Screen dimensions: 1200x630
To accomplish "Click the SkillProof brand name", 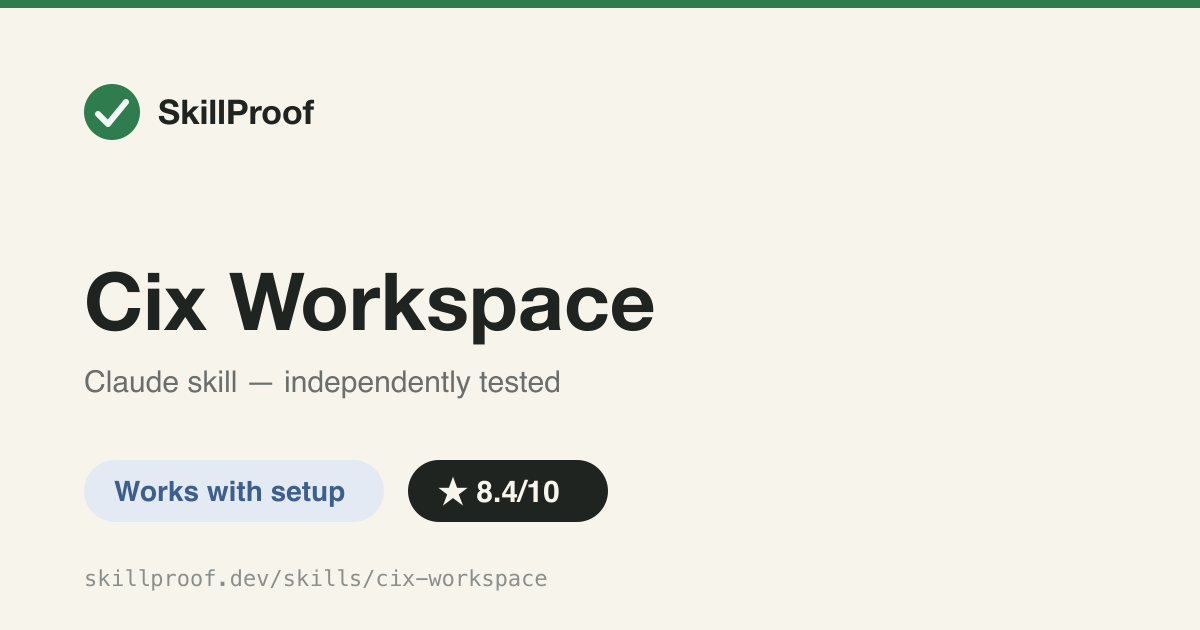I will click(236, 113).
